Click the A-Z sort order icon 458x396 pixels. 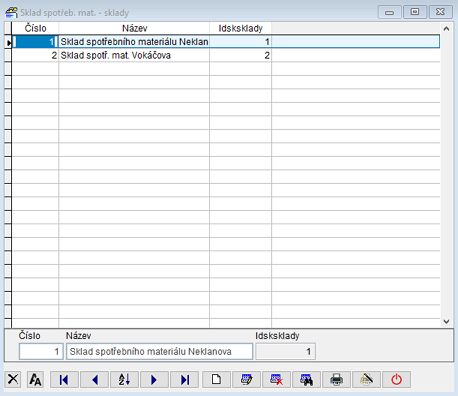(124, 379)
